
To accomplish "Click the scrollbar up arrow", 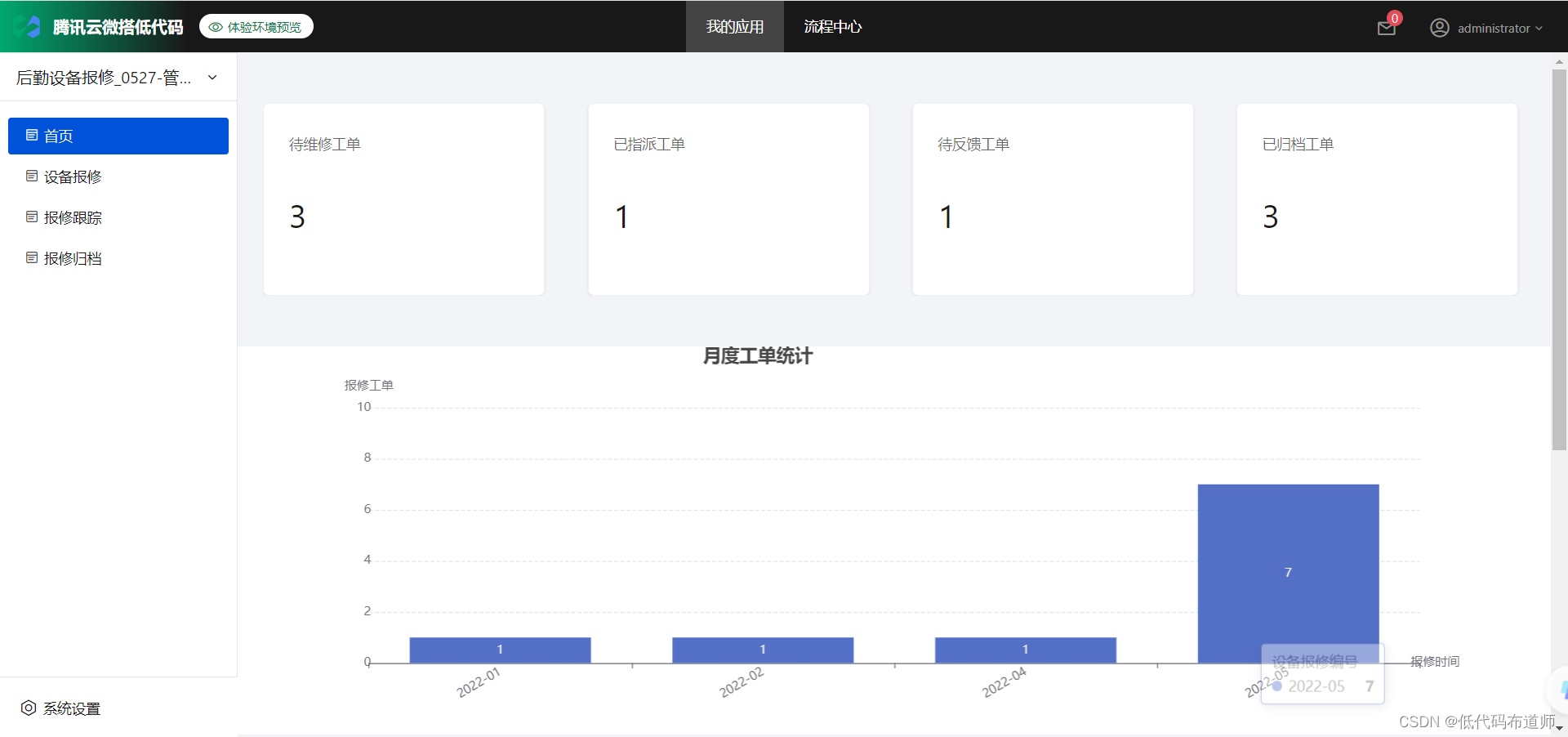I will [x=1559, y=61].
